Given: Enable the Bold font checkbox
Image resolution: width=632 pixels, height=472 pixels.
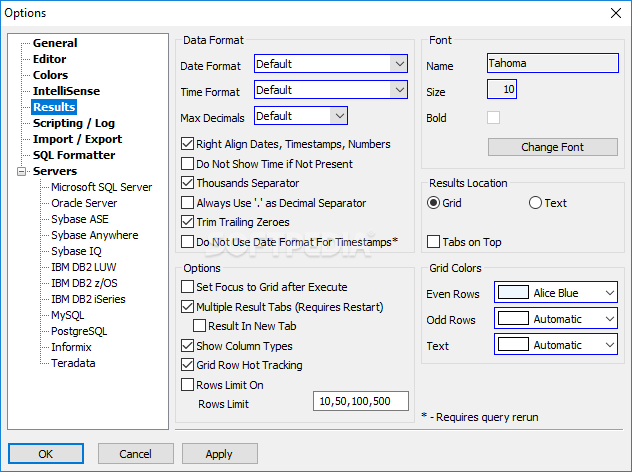Looking at the screenshot, I should (493, 118).
